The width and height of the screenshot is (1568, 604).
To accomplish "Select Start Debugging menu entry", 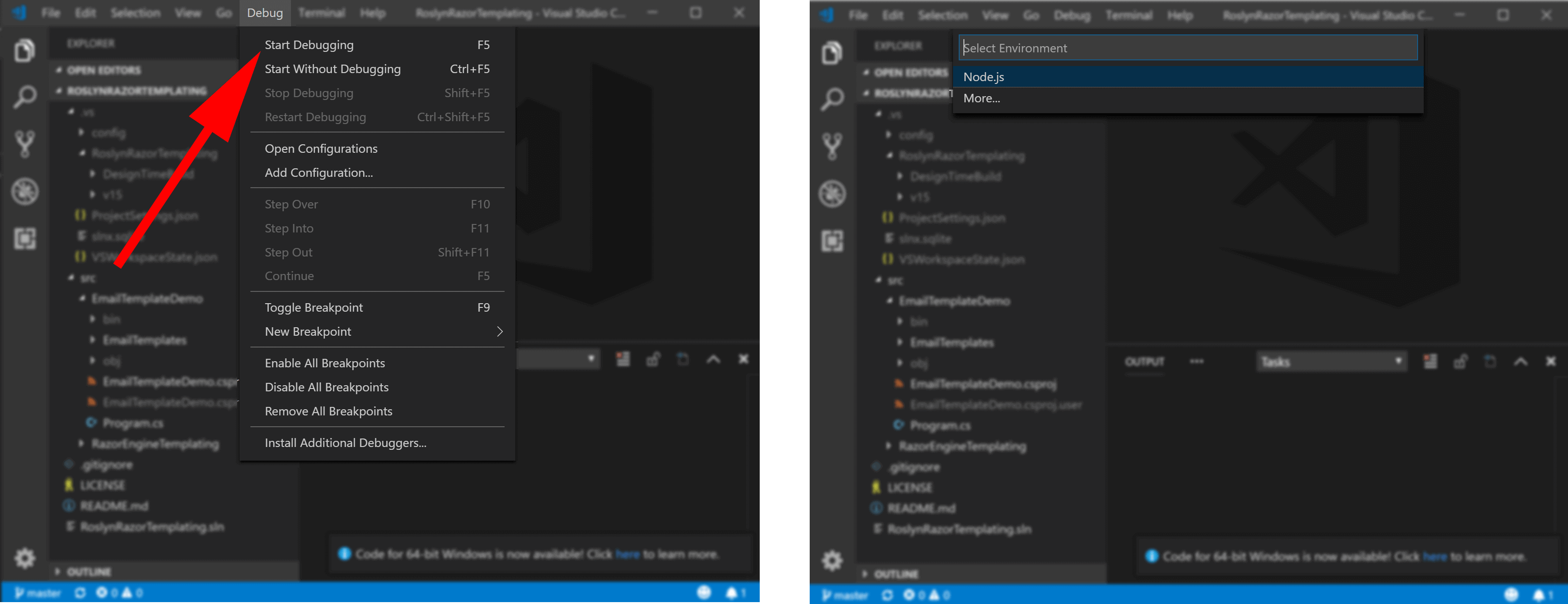I will pos(377,45).
